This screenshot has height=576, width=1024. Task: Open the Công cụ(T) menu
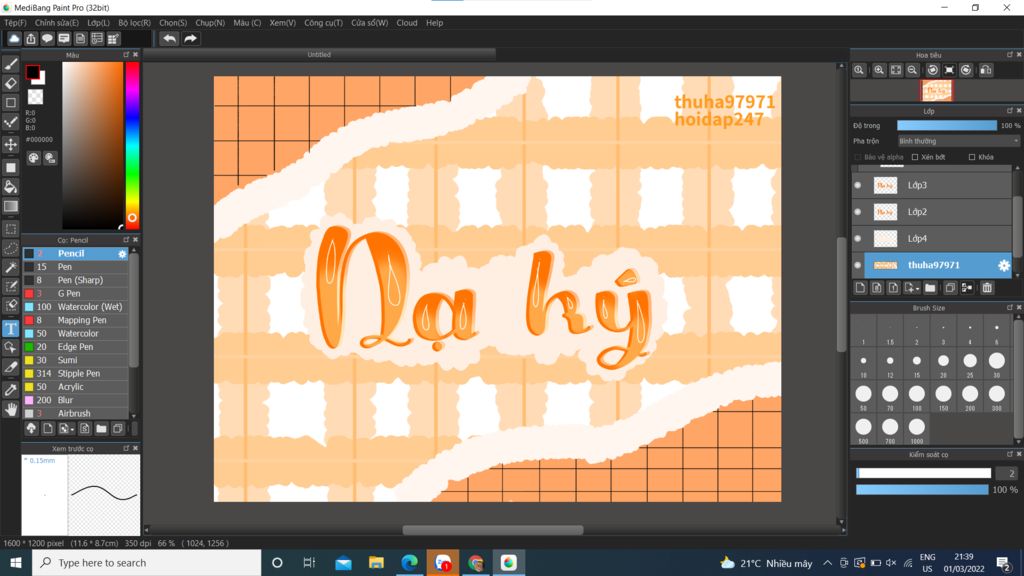pyautogui.click(x=323, y=23)
